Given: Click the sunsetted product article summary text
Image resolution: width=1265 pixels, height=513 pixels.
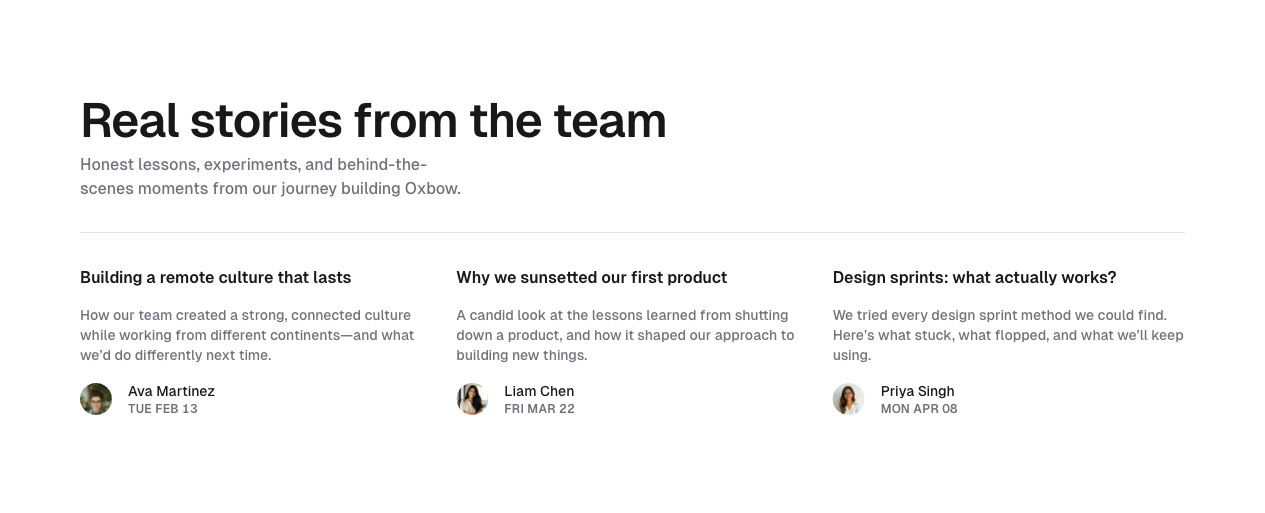Looking at the screenshot, I should point(625,335).
